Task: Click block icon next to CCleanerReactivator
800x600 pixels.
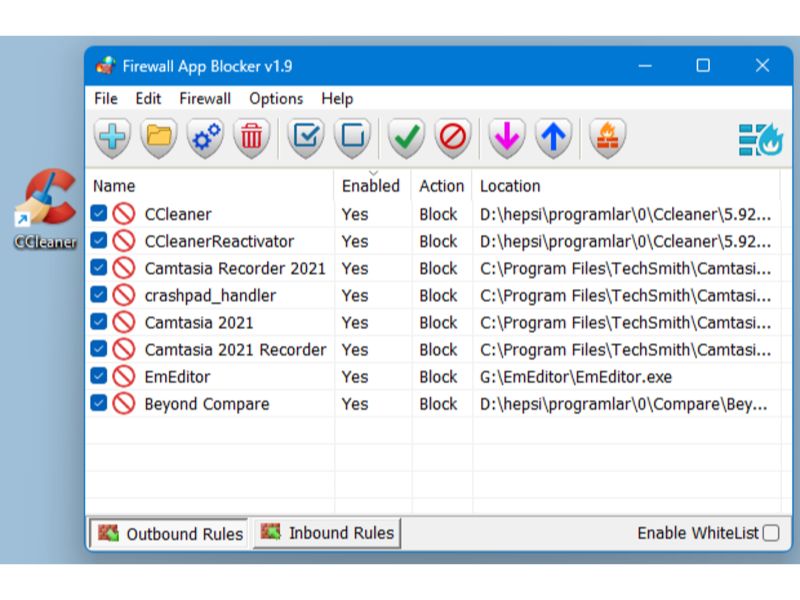Action: tap(123, 241)
